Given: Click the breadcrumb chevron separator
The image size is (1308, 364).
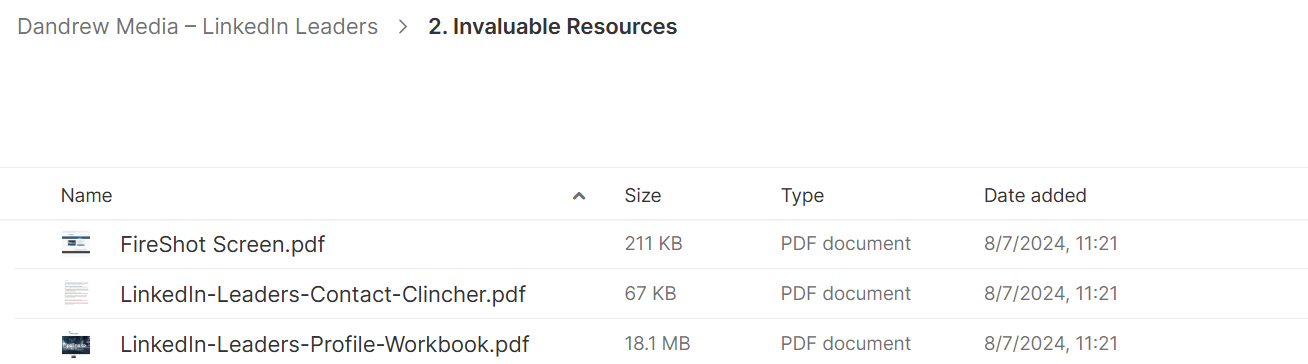Looking at the screenshot, I should tap(403, 27).
